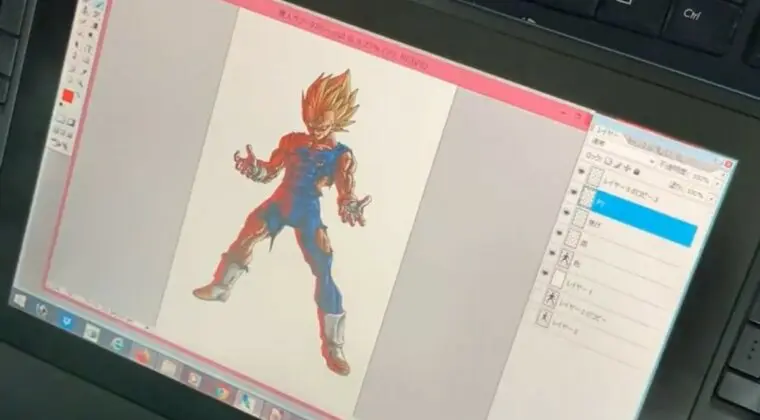Open the file folder taskbar icon
The height and width of the screenshot is (420, 760).
pos(168,367)
